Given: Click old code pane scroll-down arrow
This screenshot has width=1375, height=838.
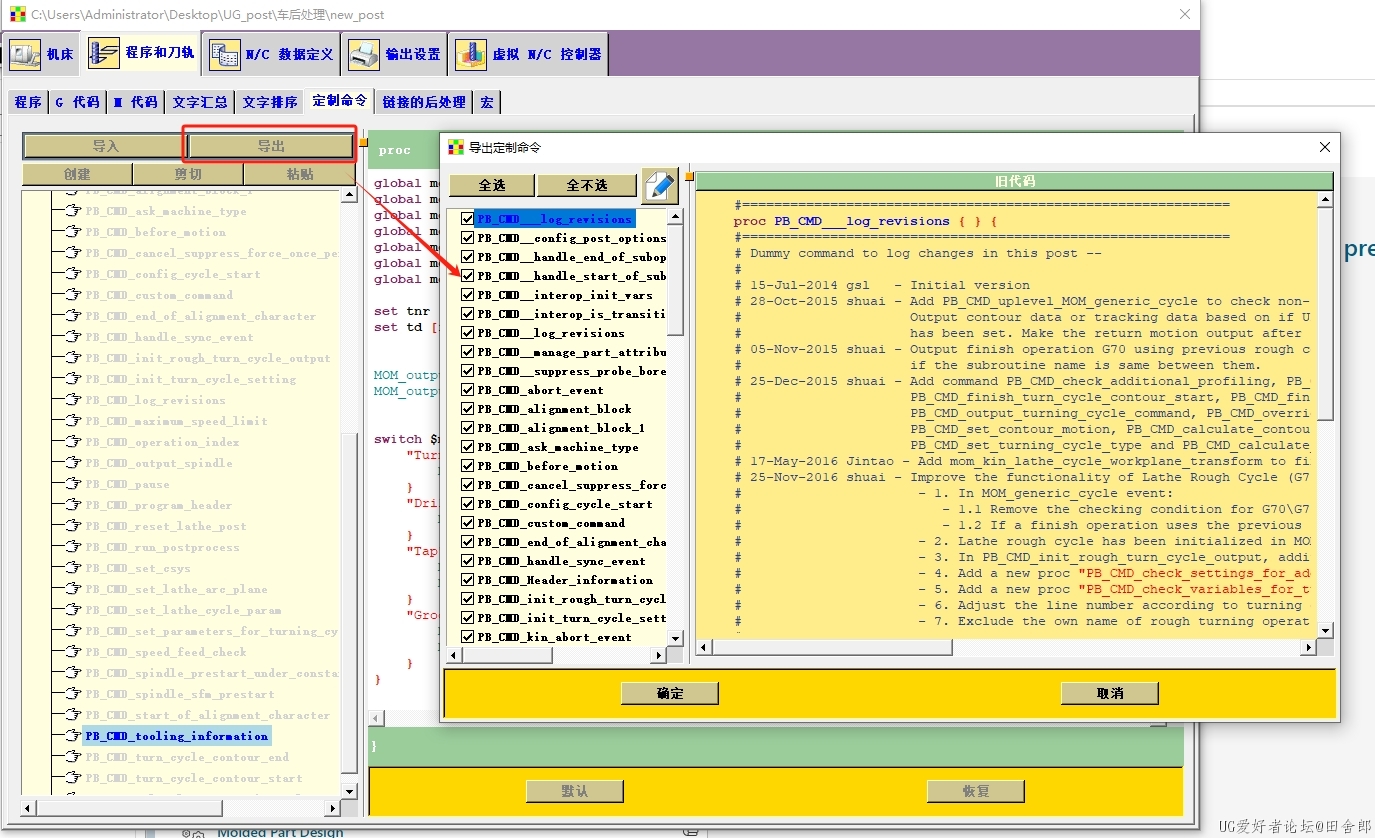Looking at the screenshot, I should (x=1326, y=631).
